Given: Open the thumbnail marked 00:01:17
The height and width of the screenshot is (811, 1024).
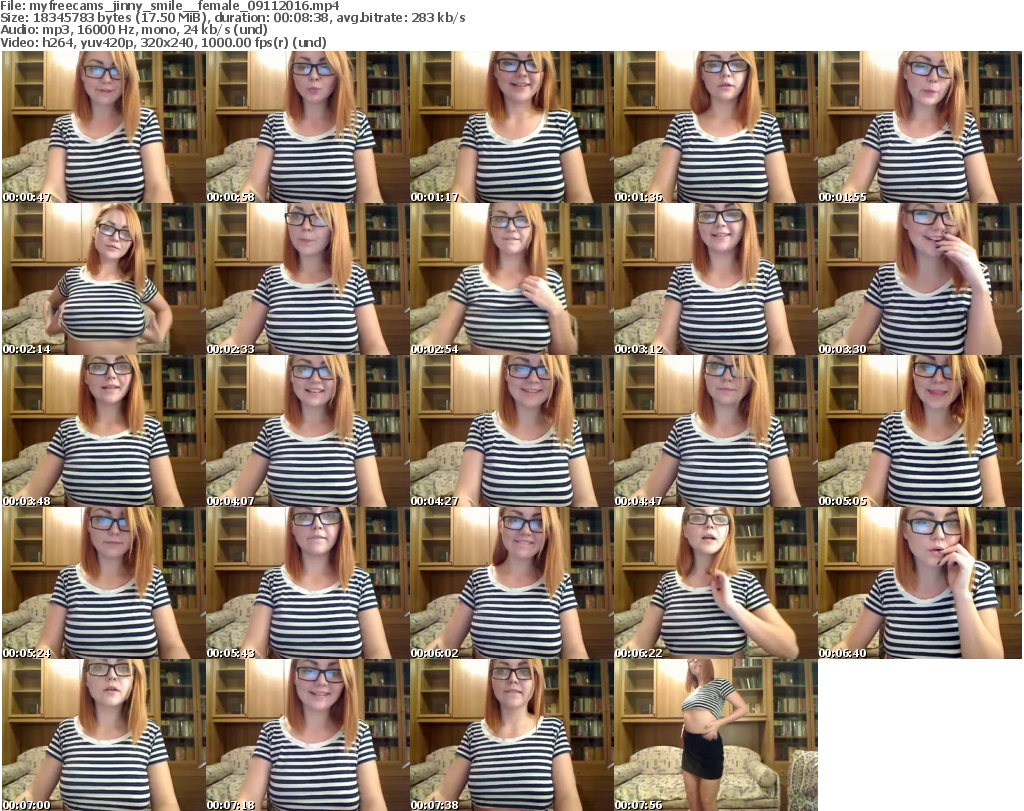Looking at the screenshot, I should (x=511, y=127).
